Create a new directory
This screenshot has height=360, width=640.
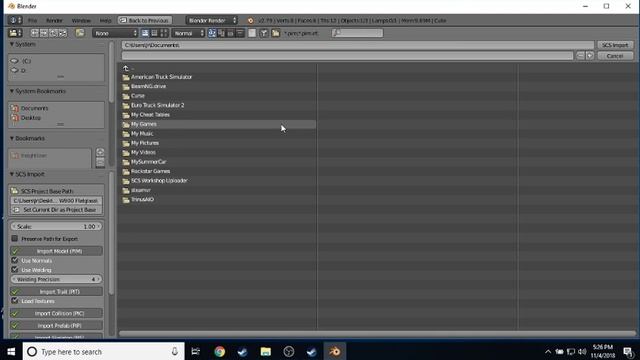click(80, 33)
